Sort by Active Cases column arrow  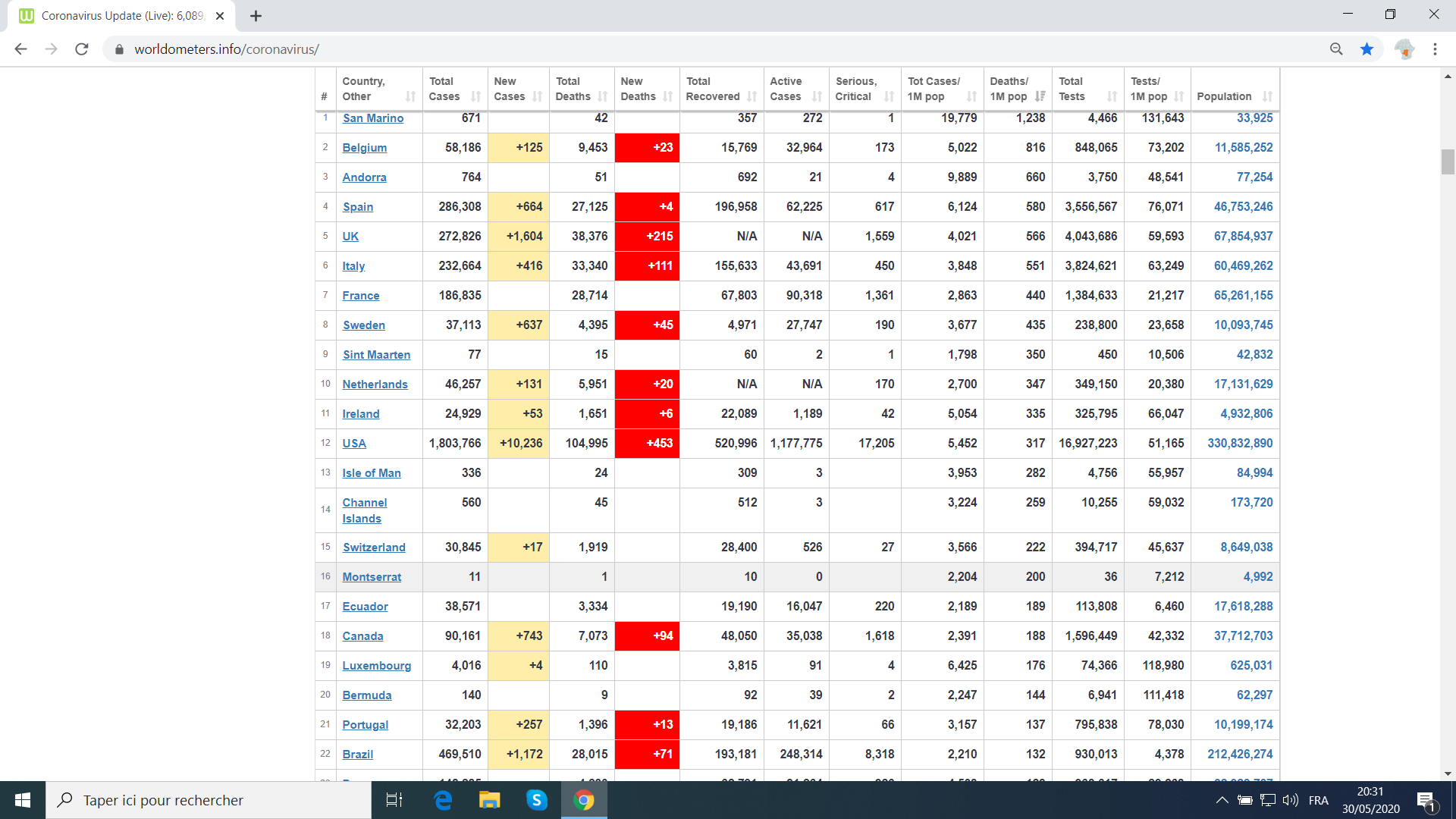[x=817, y=96]
